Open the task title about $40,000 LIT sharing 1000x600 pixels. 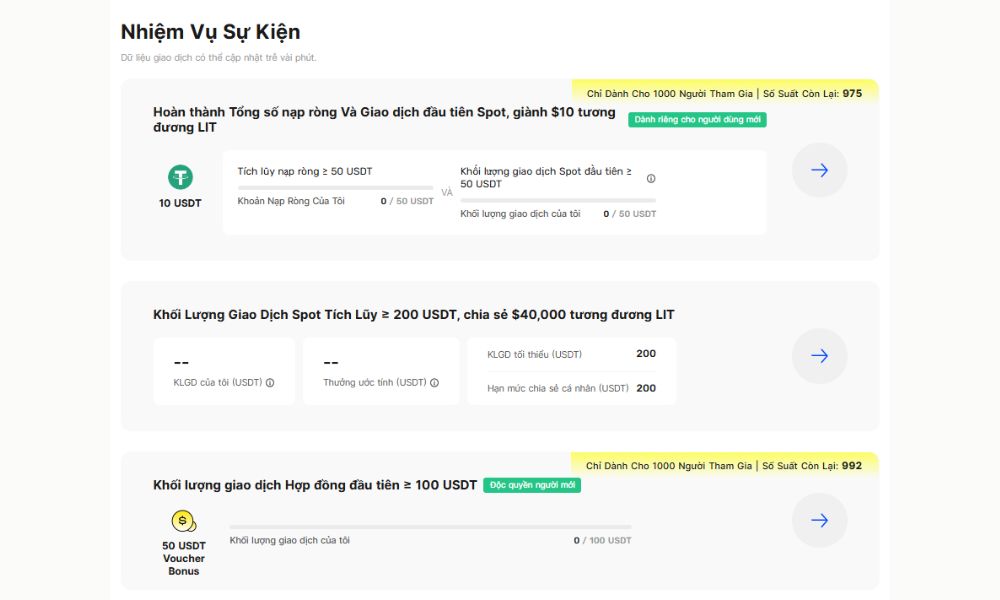point(413,315)
